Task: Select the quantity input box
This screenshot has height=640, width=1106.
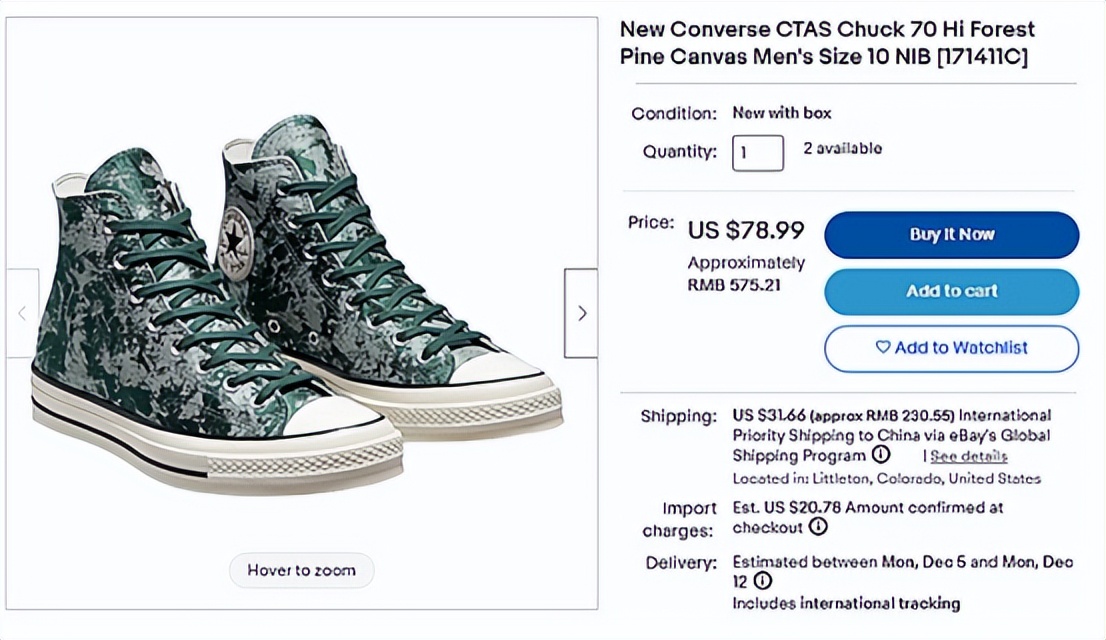Action: tap(757, 153)
